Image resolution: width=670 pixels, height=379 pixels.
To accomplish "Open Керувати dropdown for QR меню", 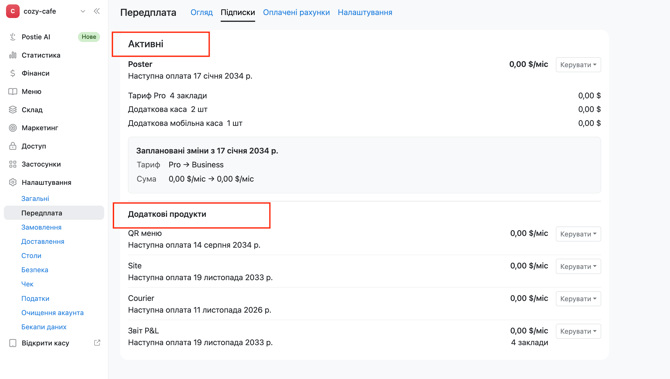I will (578, 234).
